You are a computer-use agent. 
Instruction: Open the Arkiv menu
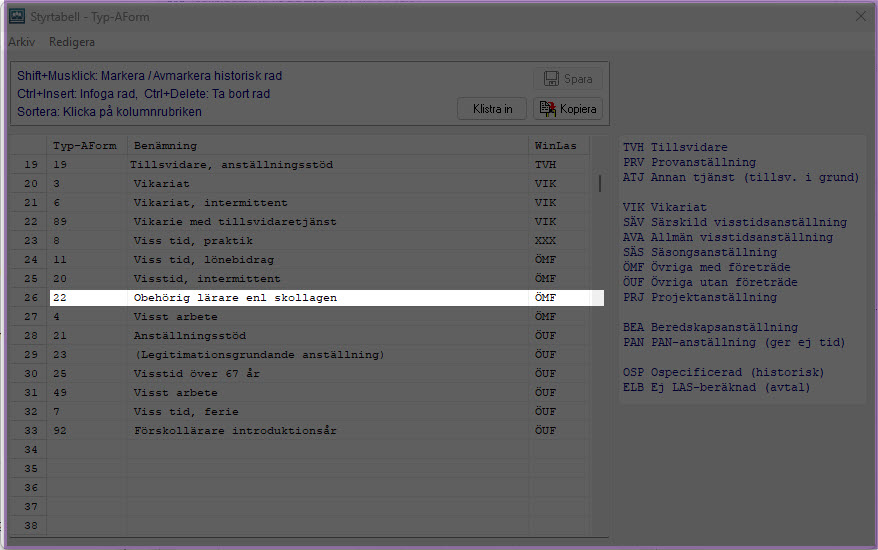pos(22,42)
